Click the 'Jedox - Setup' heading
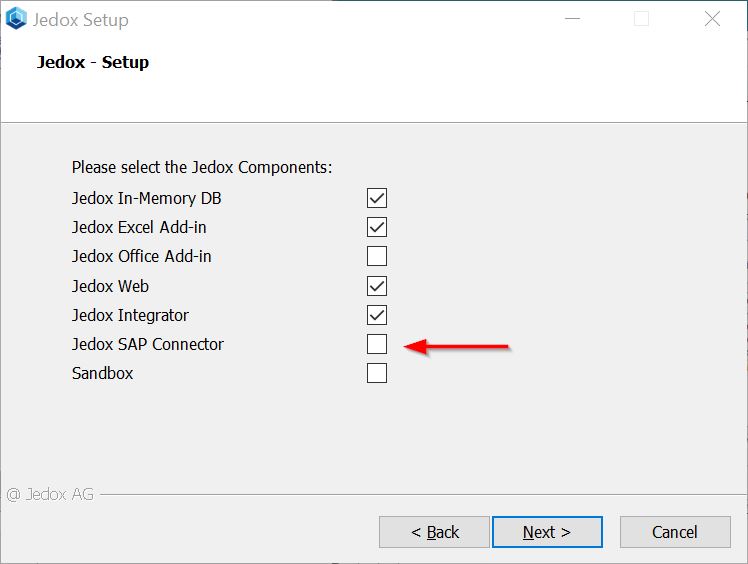This screenshot has width=748, height=564. click(93, 63)
